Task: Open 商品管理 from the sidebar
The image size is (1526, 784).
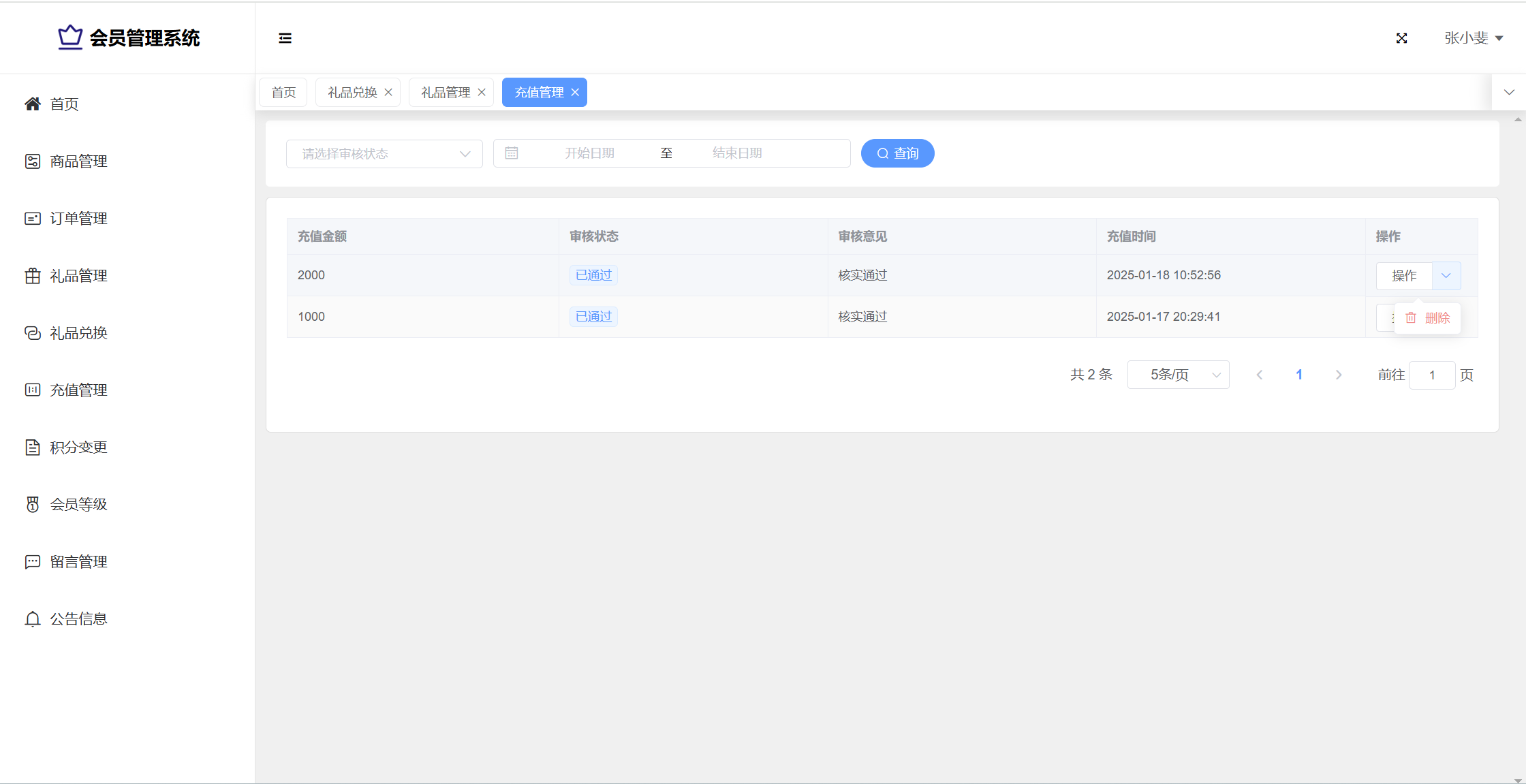Action: (x=78, y=161)
